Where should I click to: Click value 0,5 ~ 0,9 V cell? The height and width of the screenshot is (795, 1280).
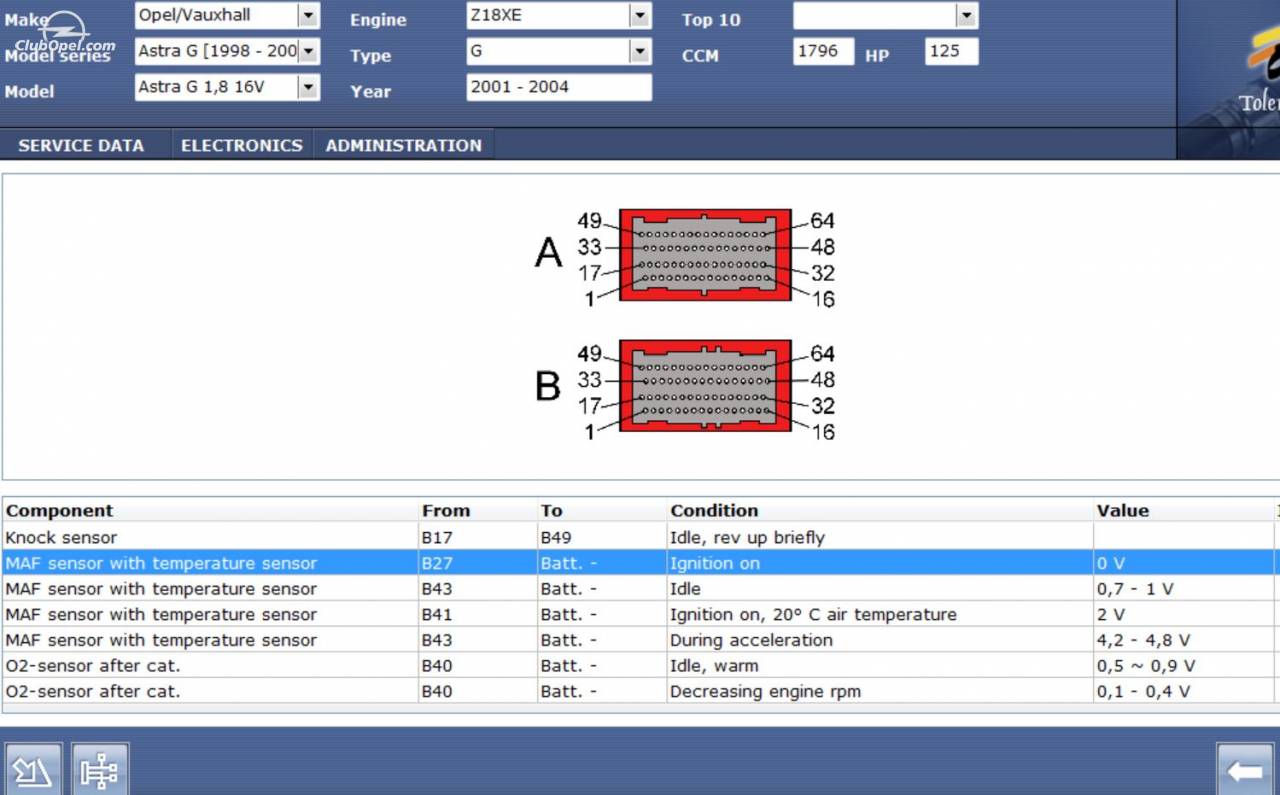1184,666
